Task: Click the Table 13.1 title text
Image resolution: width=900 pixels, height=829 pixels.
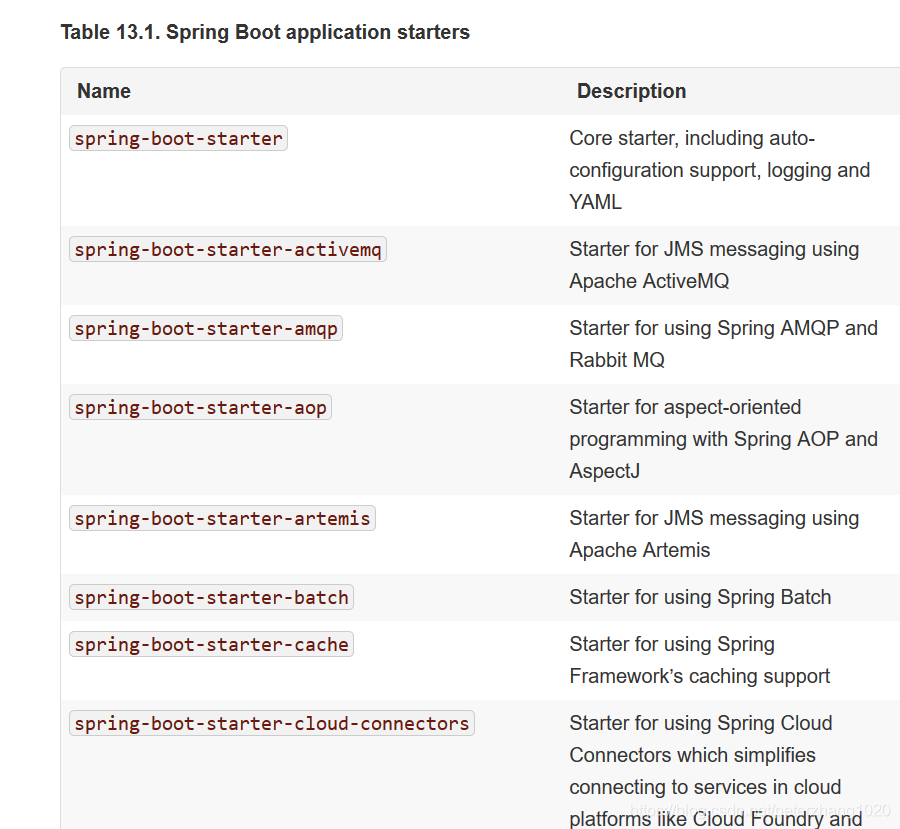Action: coord(265,32)
